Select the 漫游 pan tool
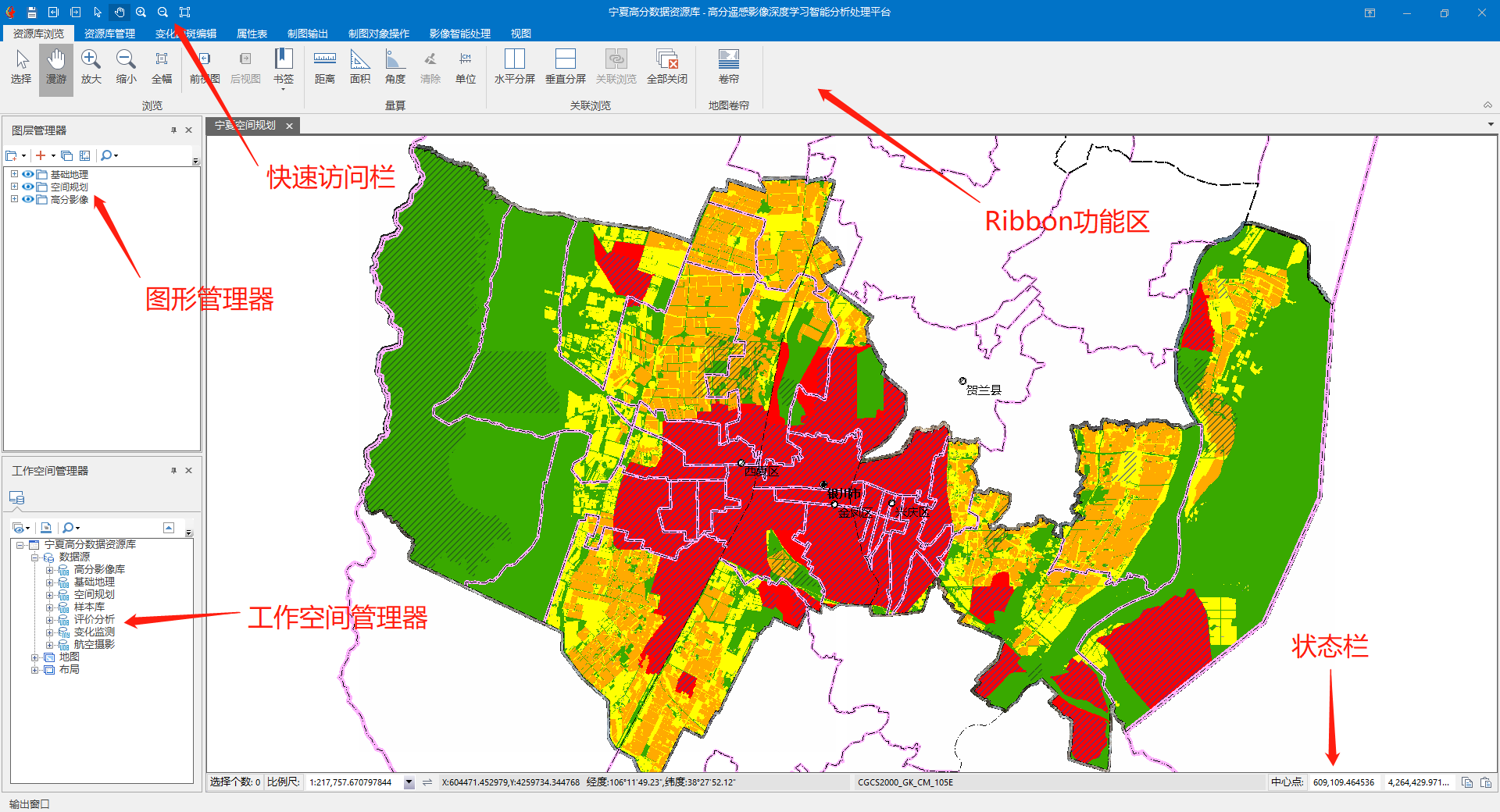This screenshot has width=1500, height=812. click(x=56, y=68)
